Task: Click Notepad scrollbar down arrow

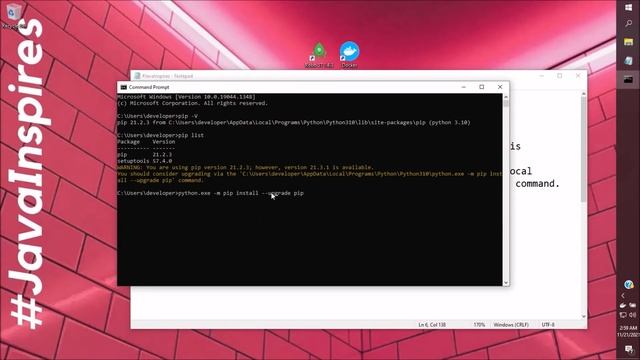Action: pos(583,316)
